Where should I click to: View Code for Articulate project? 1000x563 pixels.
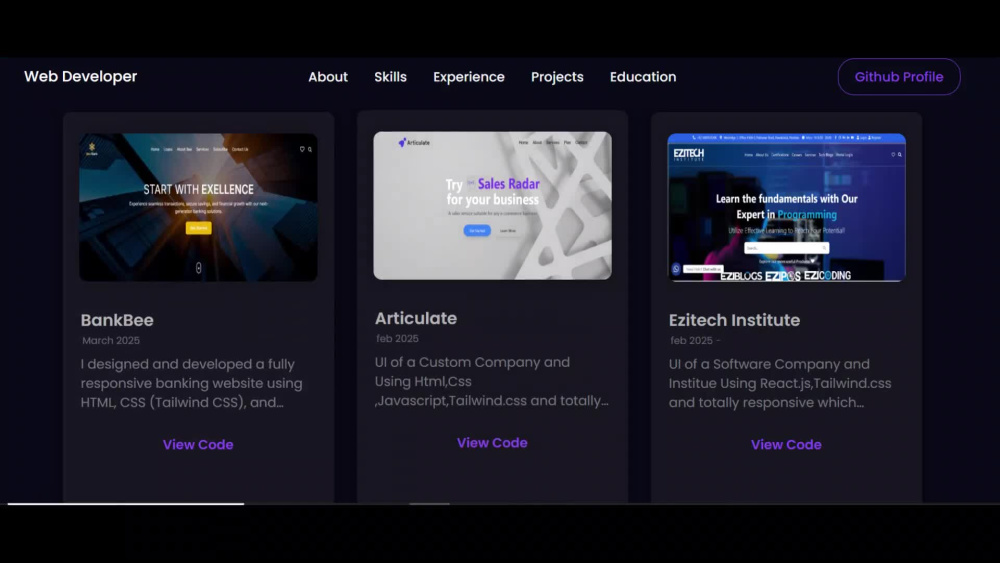click(492, 442)
